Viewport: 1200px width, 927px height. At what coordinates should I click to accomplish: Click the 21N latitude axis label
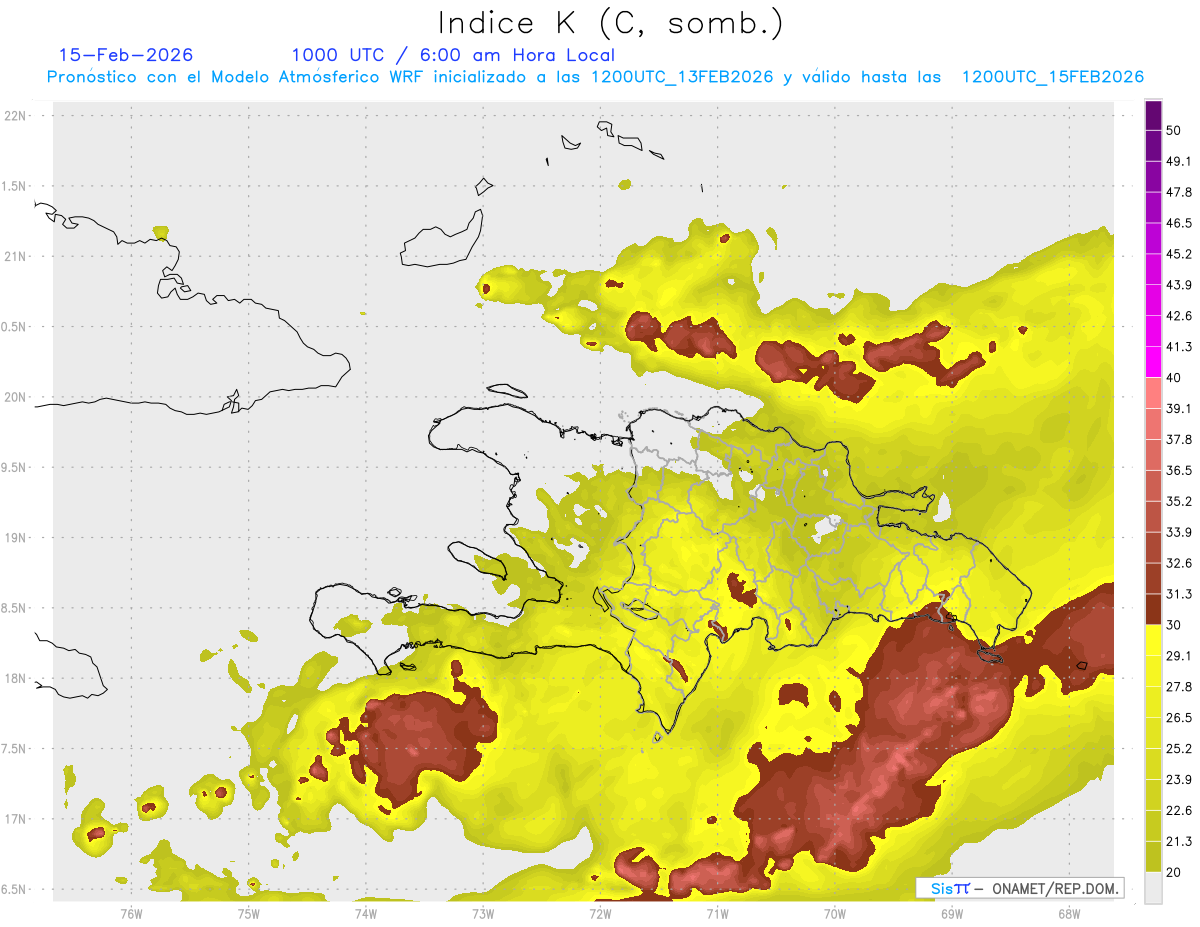pyautogui.click(x=16, y=256)
